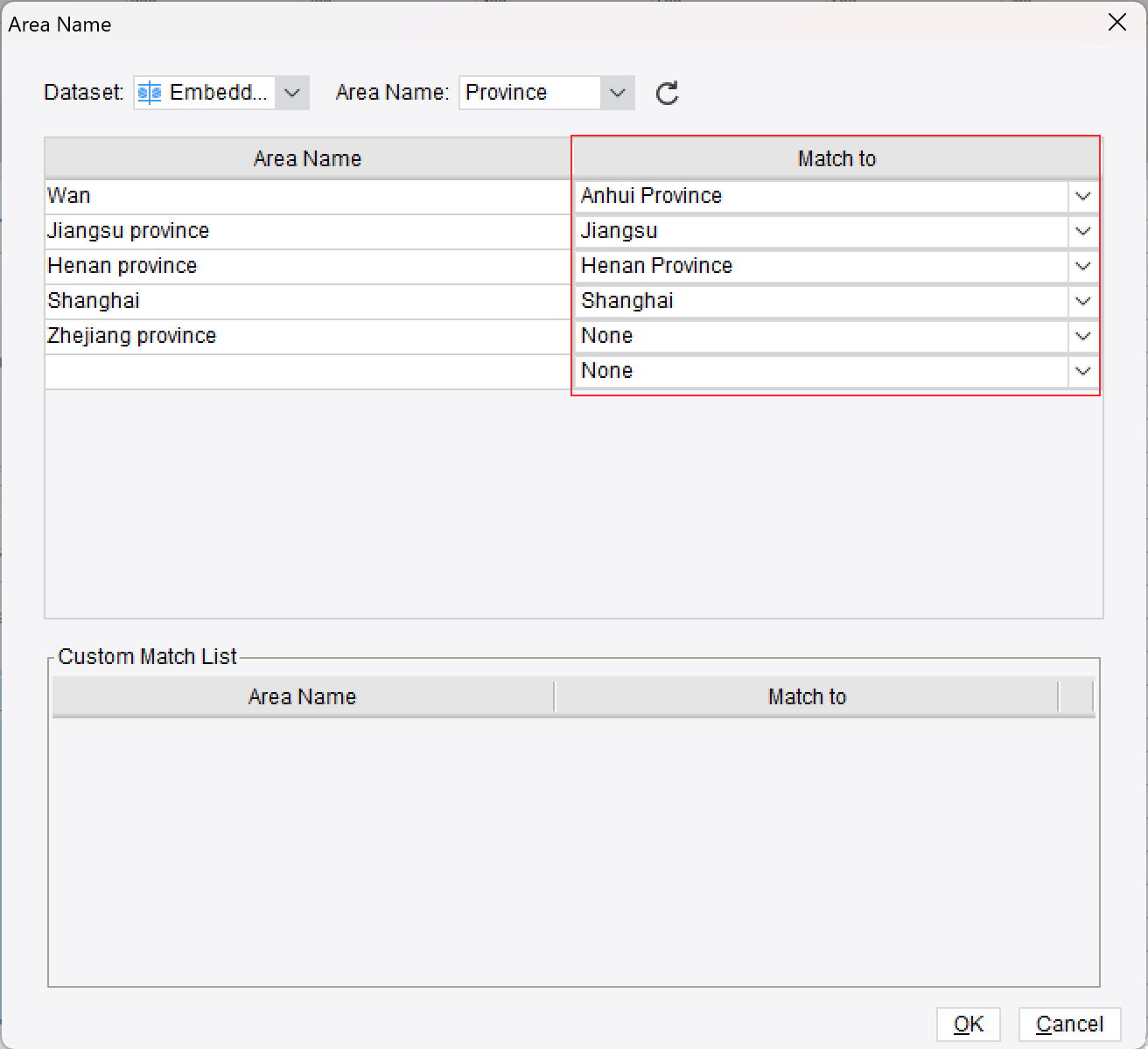Select the Zhejiang province row
Image resolution: width=1148 pixels, height=1049 pixels.
click(x=306, y=336)
